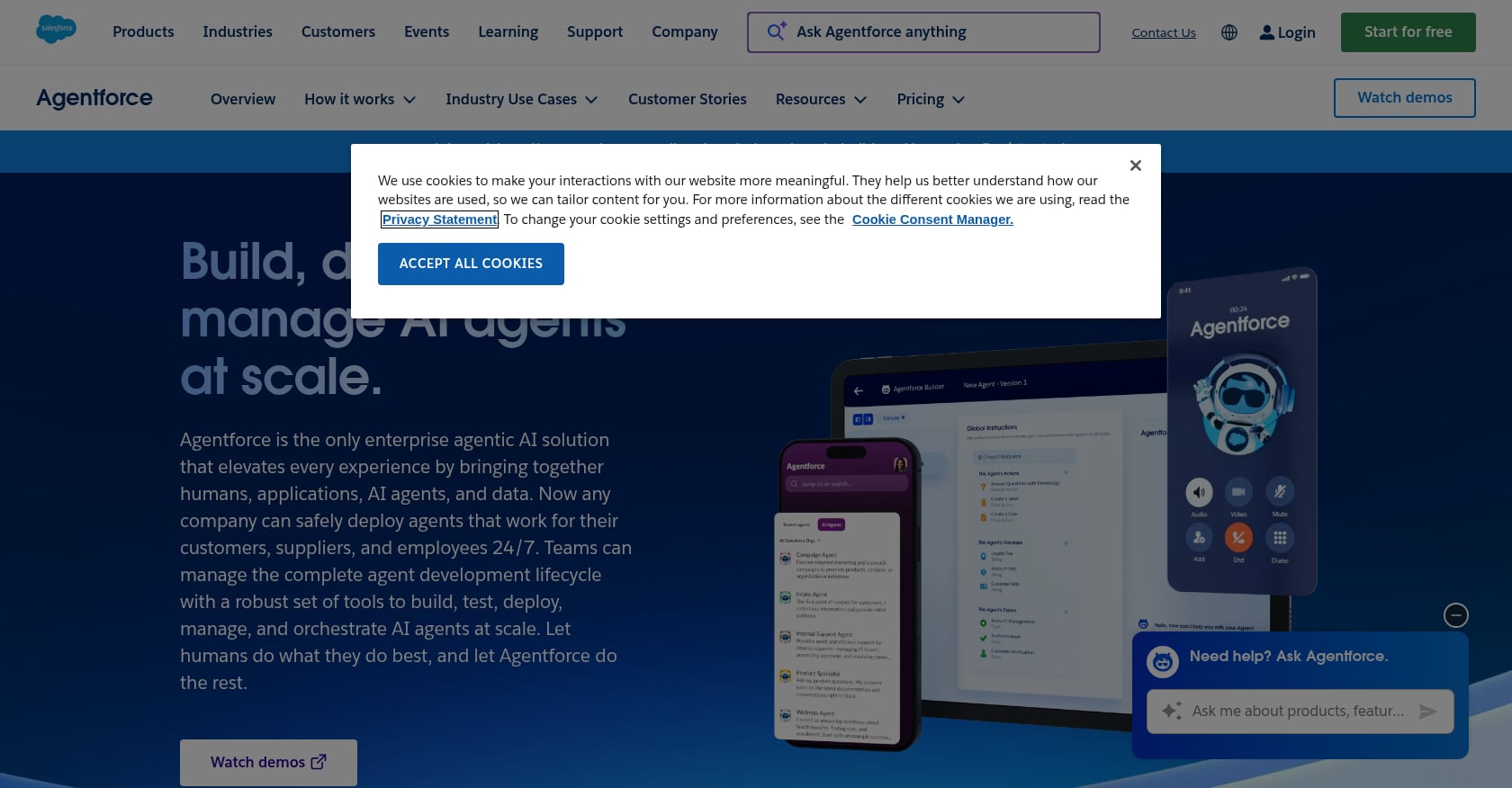Click the Login user icon

1267,32
